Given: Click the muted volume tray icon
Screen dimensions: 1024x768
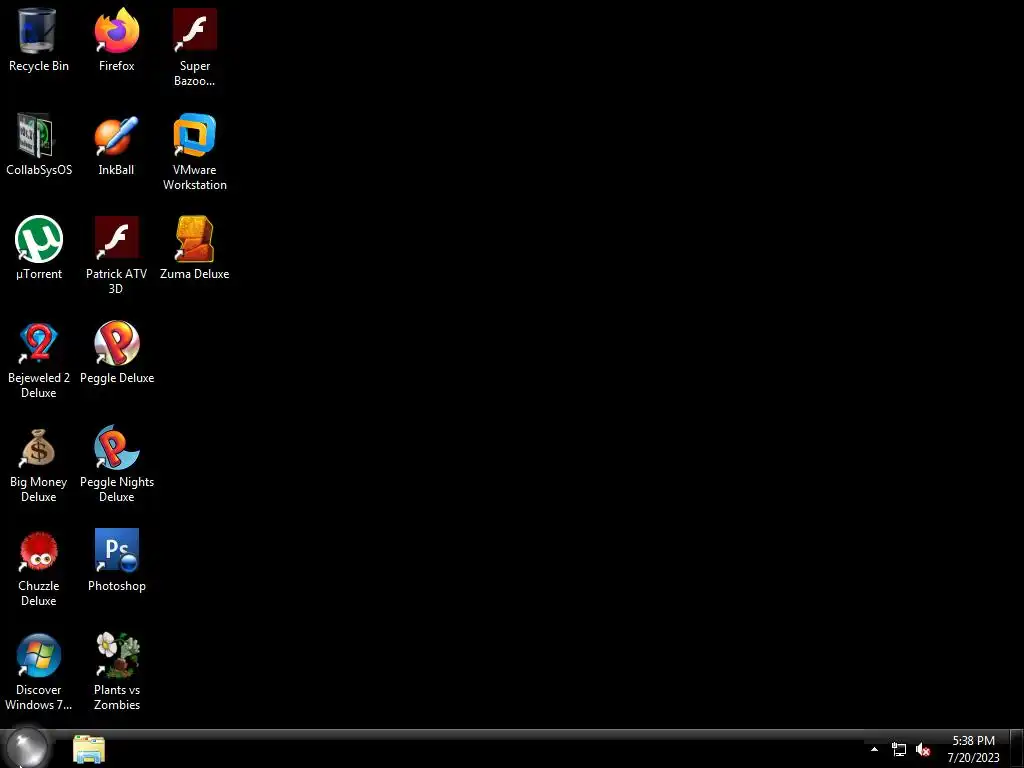Looking at the screenshot, I should point(923,750).
